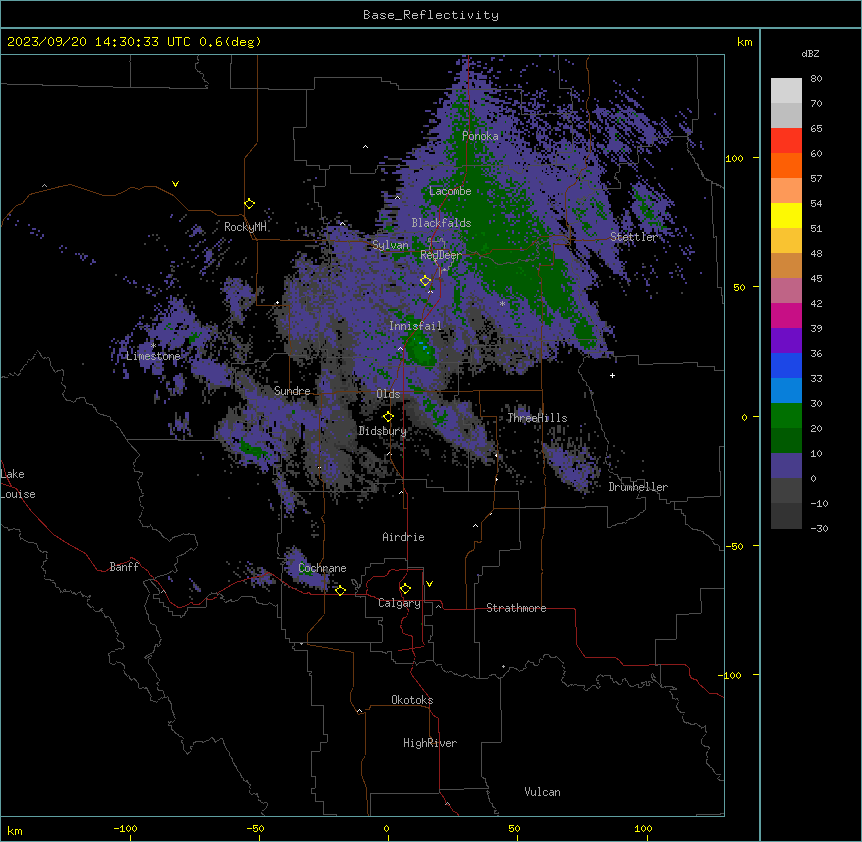
Task: Select the royal blue swatch in dBZ legend
Action: pos(786,365)
